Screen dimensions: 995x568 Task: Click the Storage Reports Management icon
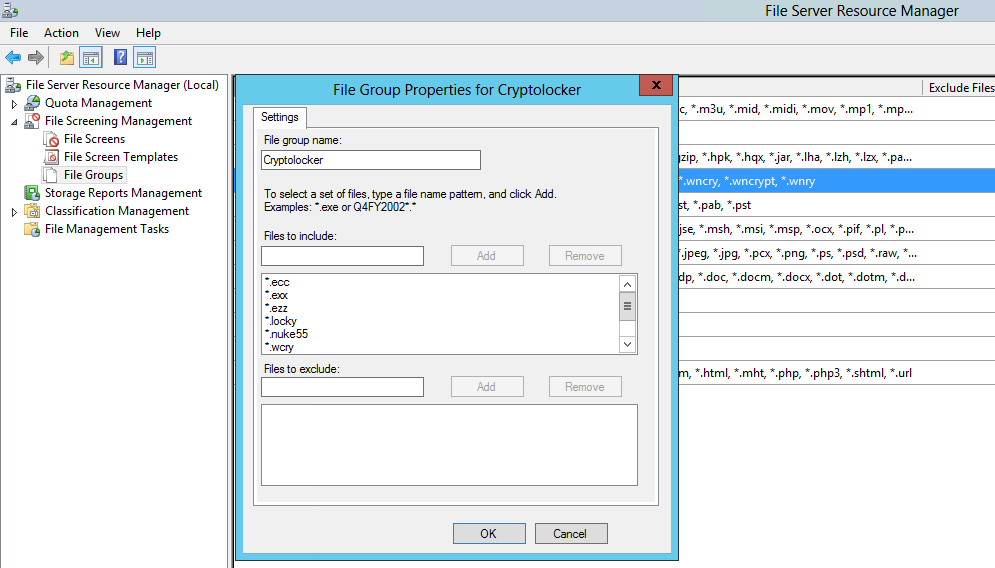(32, 193)
